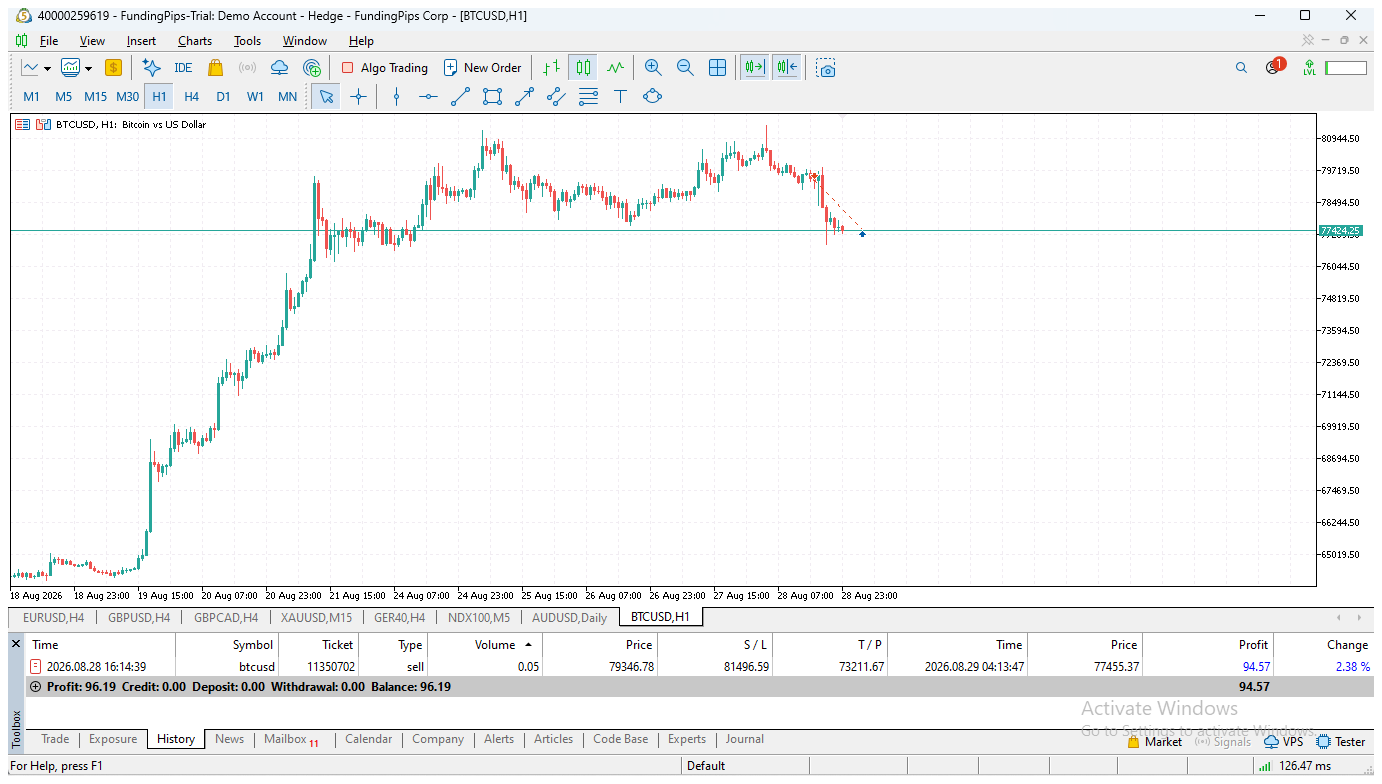Sort history by Volume column

coord(495,645)
